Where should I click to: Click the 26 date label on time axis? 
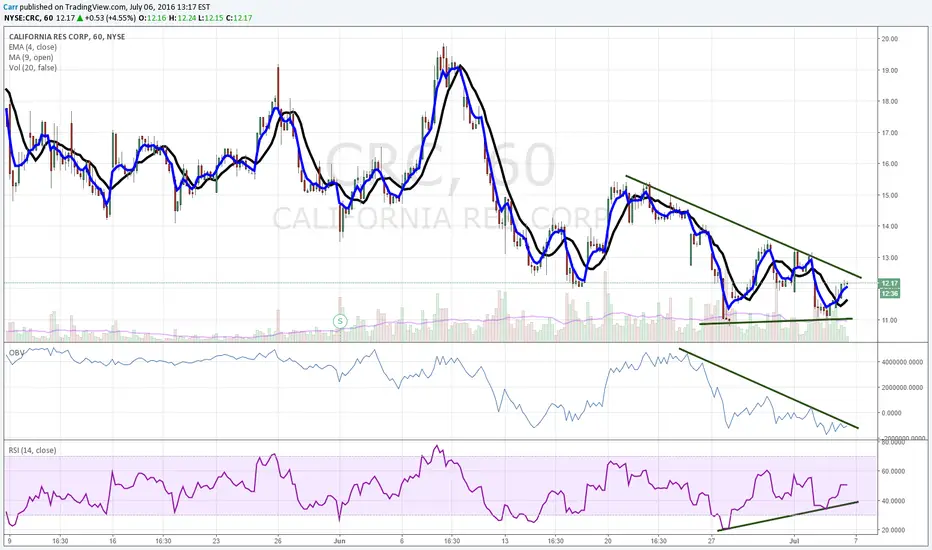point(278,541)
